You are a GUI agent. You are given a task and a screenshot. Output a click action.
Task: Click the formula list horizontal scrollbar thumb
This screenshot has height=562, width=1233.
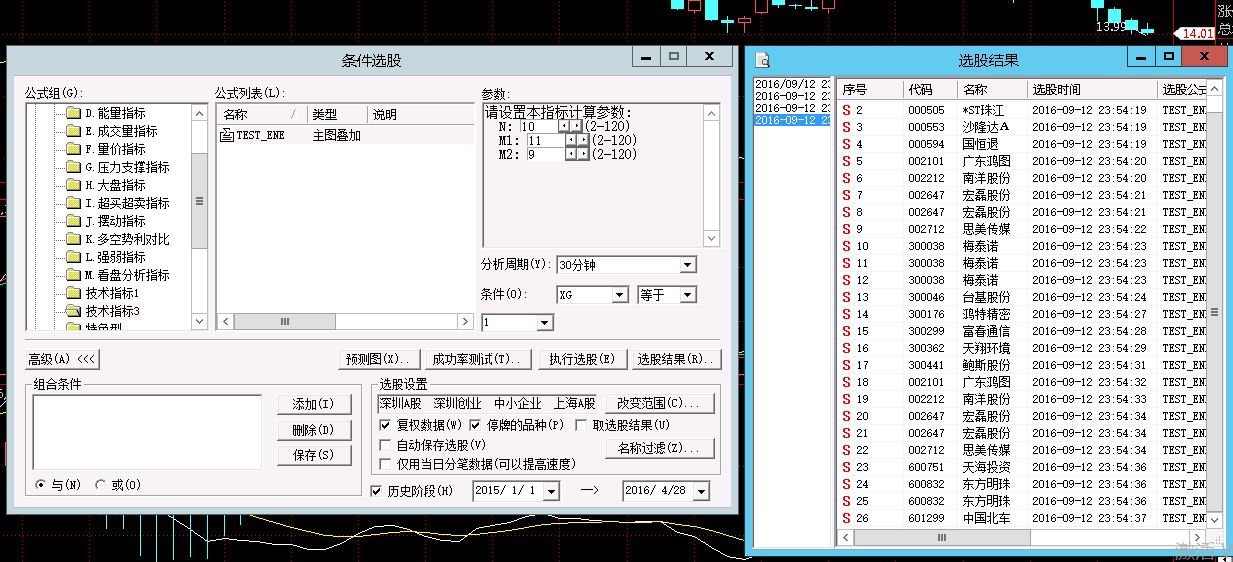click(285, 321)
